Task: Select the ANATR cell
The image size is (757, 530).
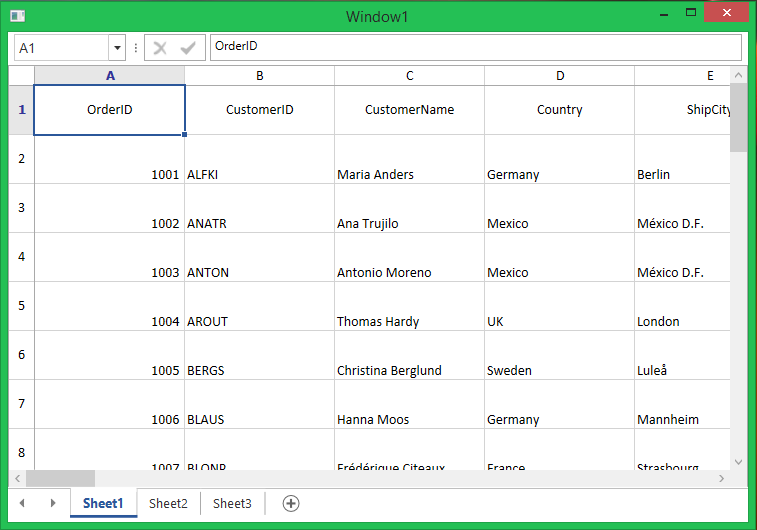Action: click(x=260, y=209)
